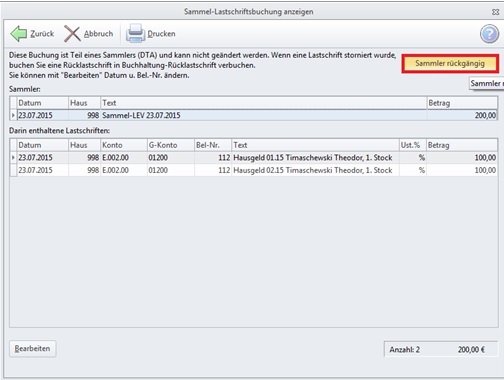
Task: Click the Abbruch label in the toolbar
Action: pos(98,34)
